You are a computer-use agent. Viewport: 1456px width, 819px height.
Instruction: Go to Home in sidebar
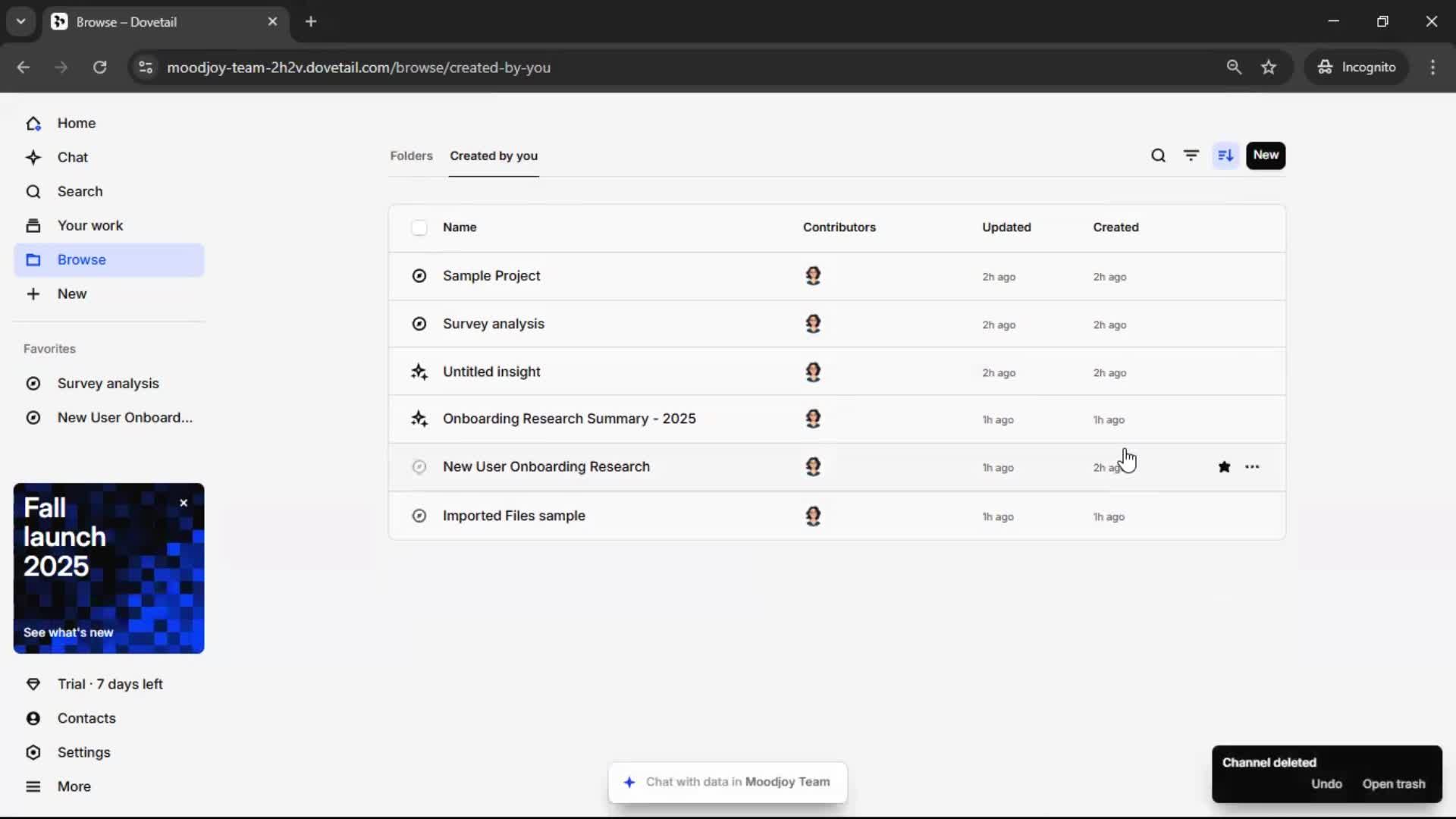click(76, 123)
